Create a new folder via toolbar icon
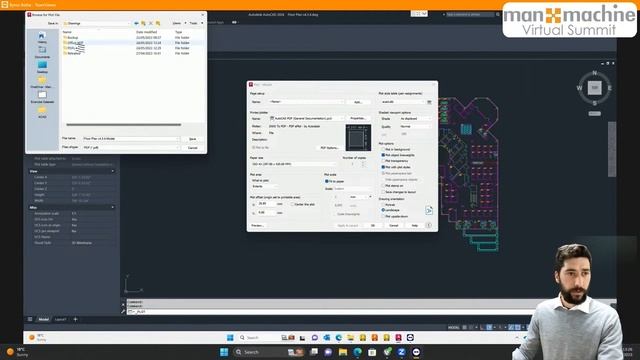This screenshot has width=640, height=360. [x=158, y=23]
